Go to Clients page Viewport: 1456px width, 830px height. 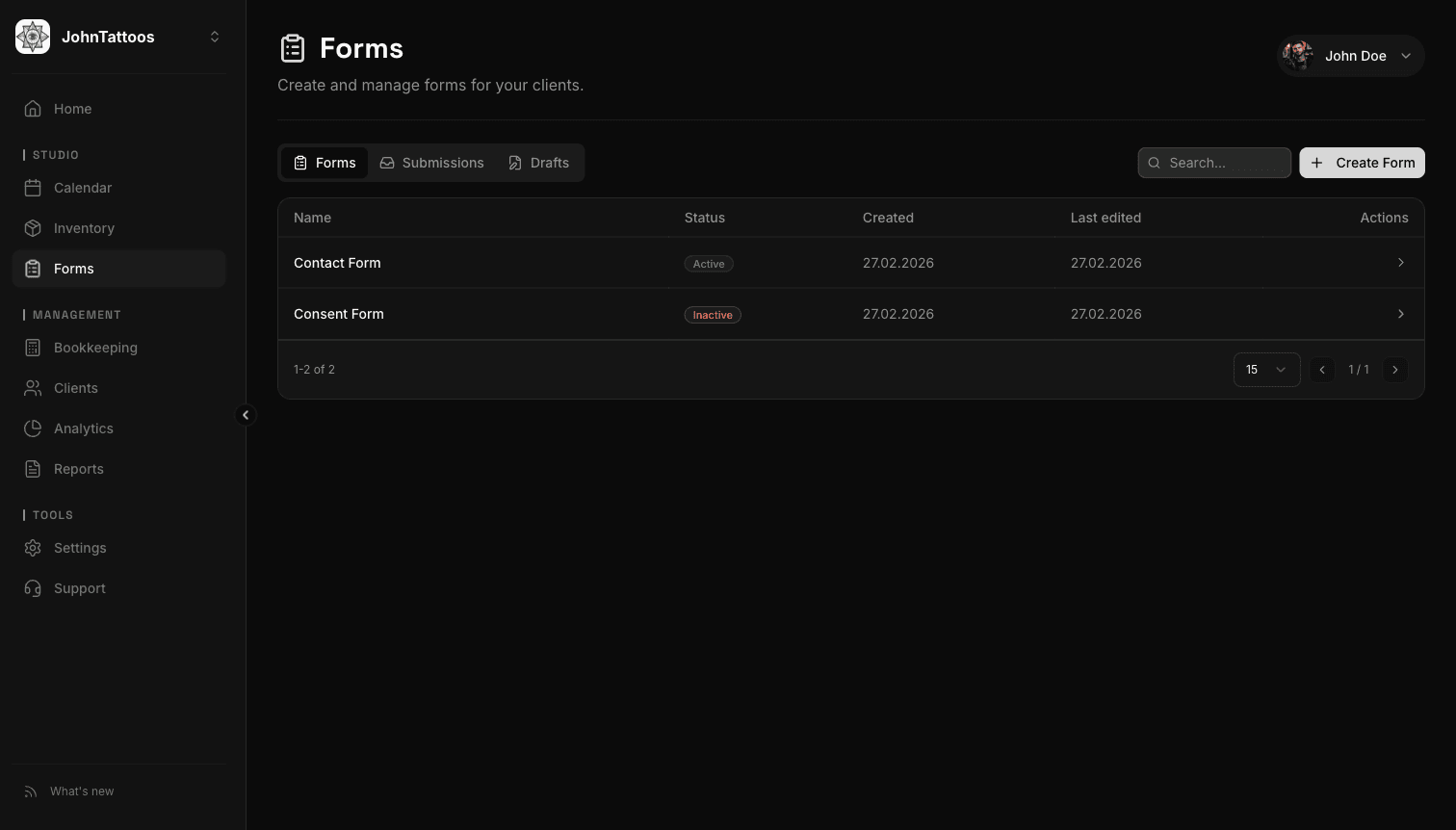[118, 388]
